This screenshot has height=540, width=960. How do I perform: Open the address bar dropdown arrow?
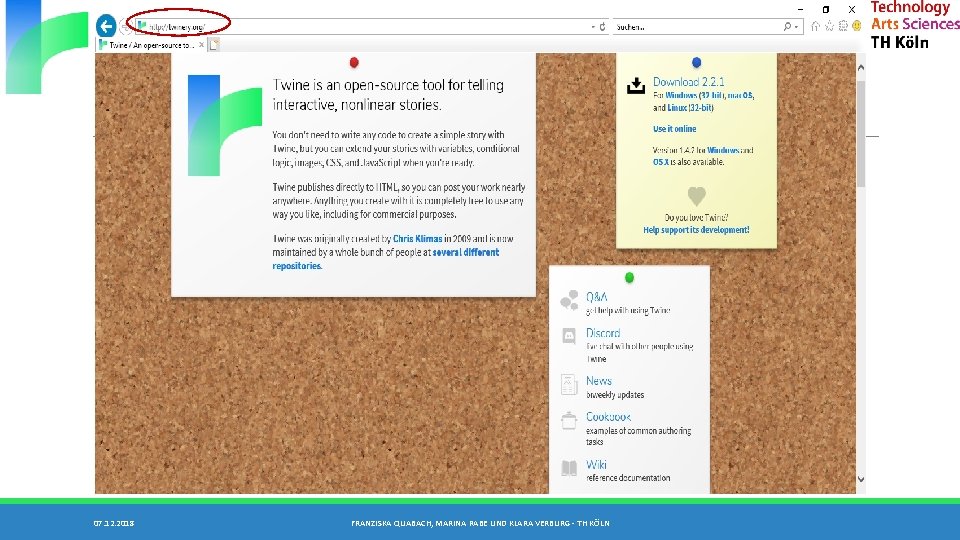pos(593,27)
